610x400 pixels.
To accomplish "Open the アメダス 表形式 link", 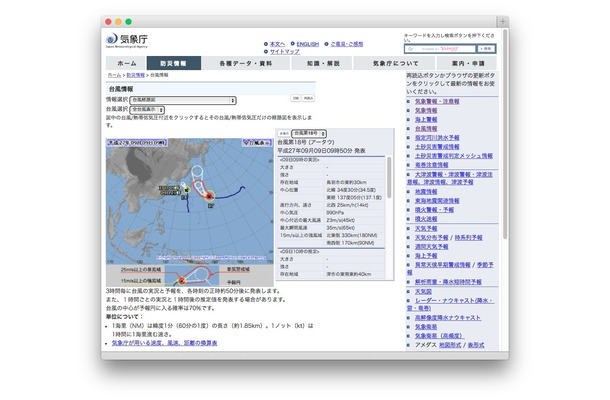I will (476, 345).
